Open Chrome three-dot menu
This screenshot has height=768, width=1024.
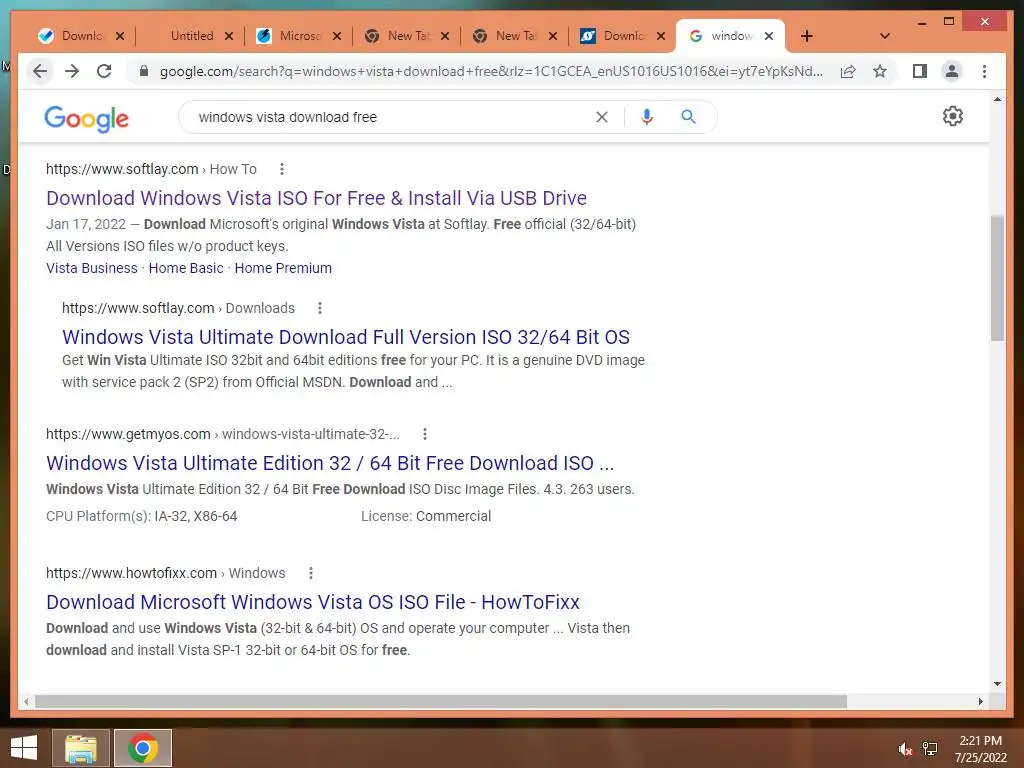(984, 71)
